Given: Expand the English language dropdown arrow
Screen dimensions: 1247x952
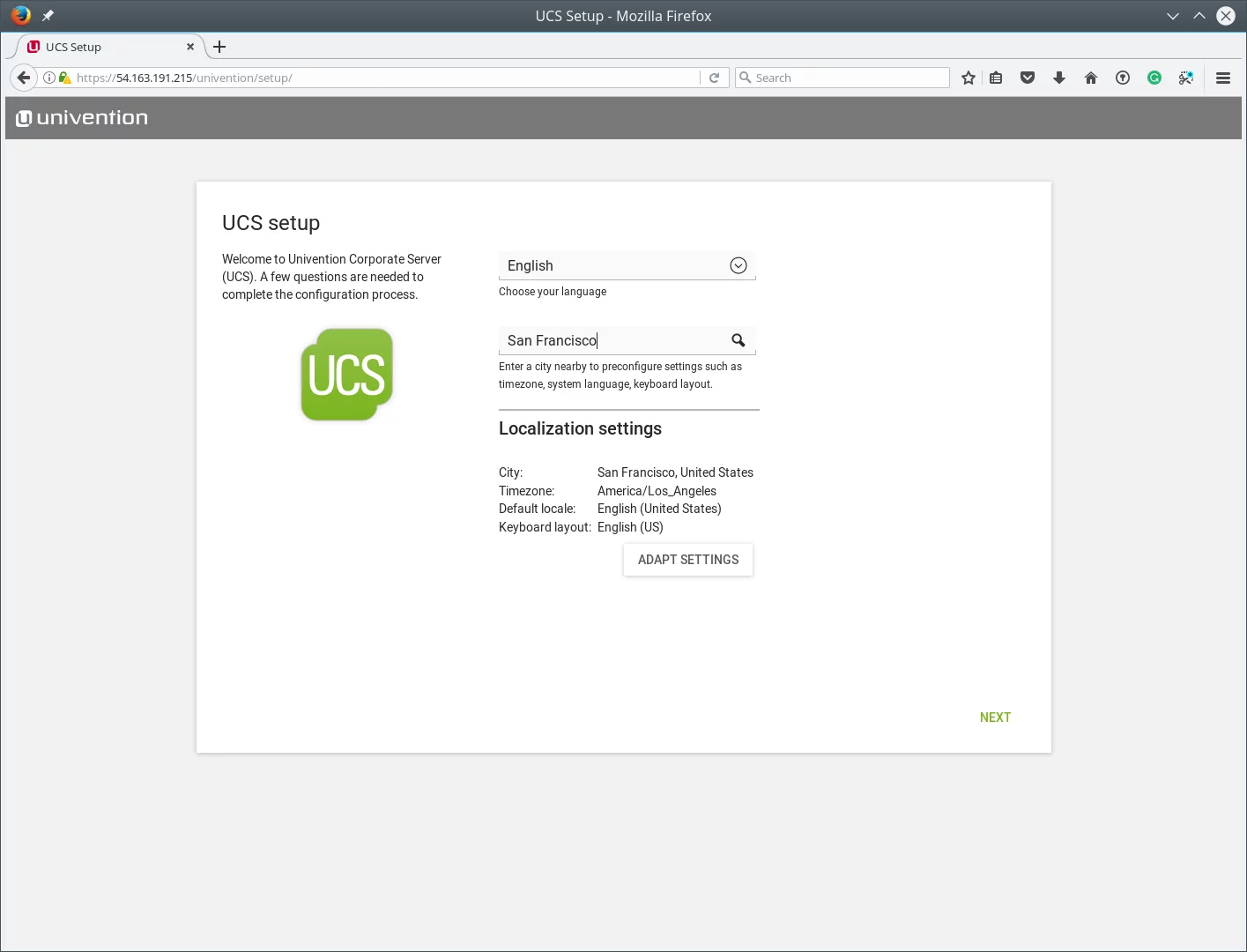Looking at the screenshot, I should pyautogui.click(x=739, y=265).
